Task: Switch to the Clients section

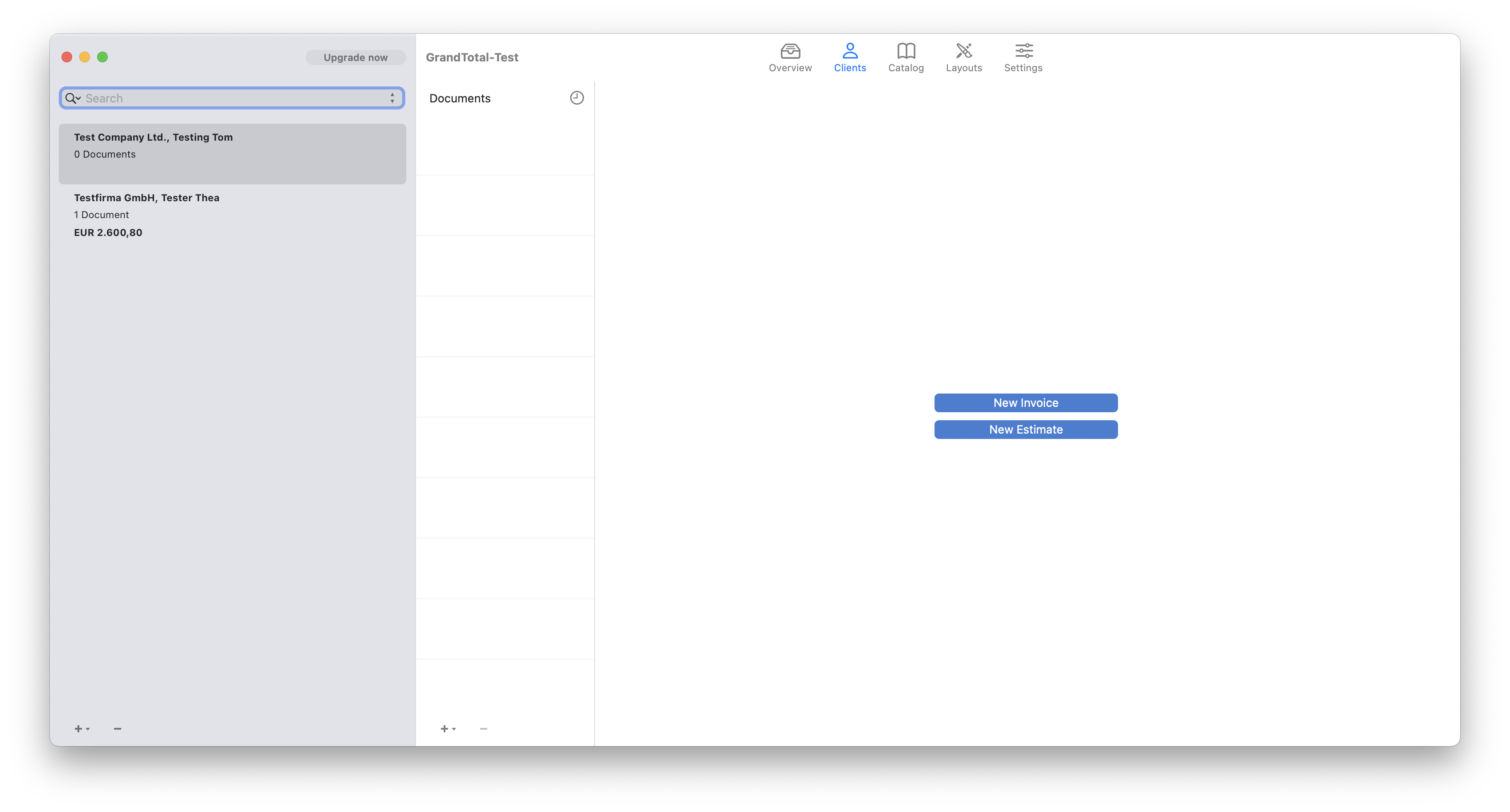Action: [x=850, y=57]
